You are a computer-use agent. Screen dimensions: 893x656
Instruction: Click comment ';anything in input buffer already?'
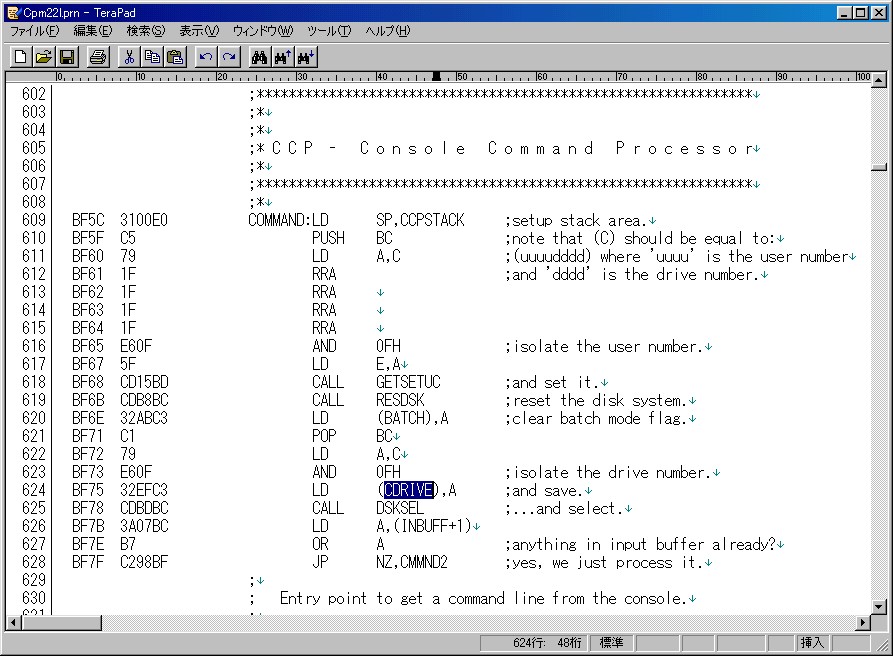(640, 544)
